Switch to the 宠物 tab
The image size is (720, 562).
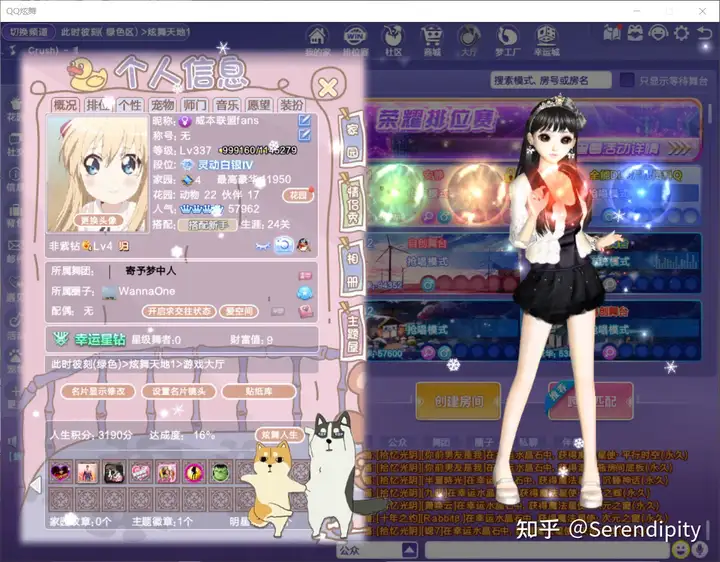tap(163, 105)
